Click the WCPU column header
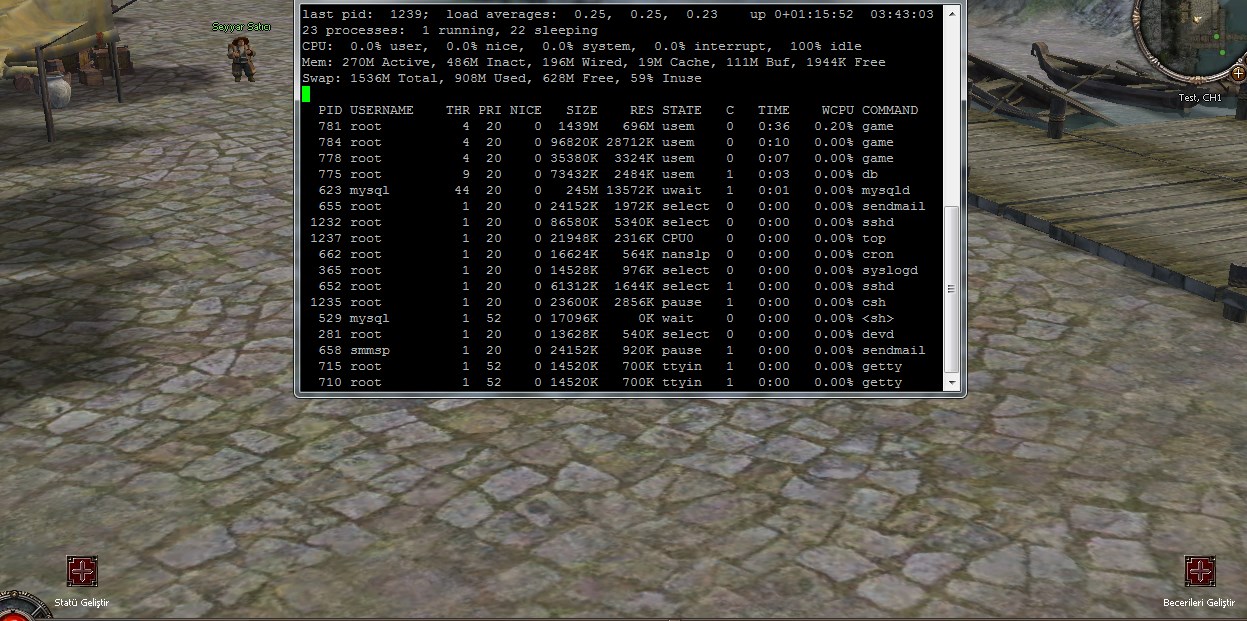 point(837,110)
